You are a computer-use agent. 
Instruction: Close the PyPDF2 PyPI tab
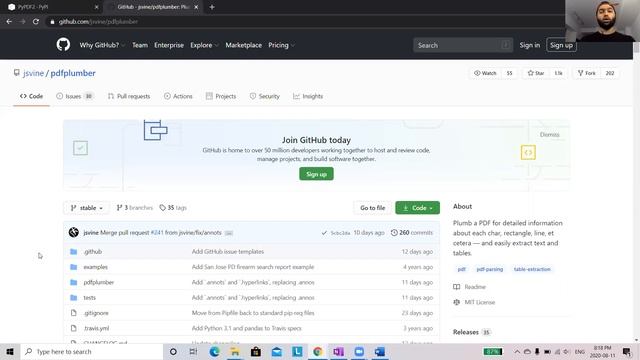pyautogui.click(x=96, y=7)
